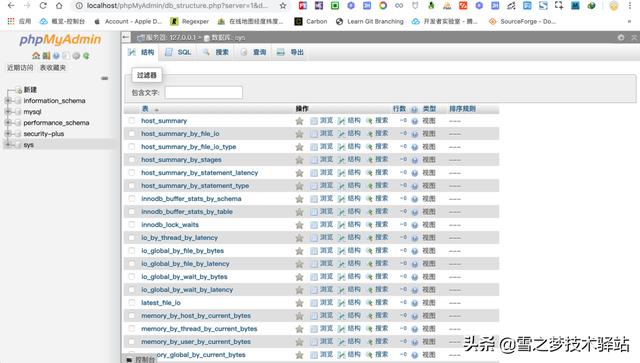Search in io_global_by_wait_by_latency
This screenshot has width=640, height=363.
[x=377, y=290]
